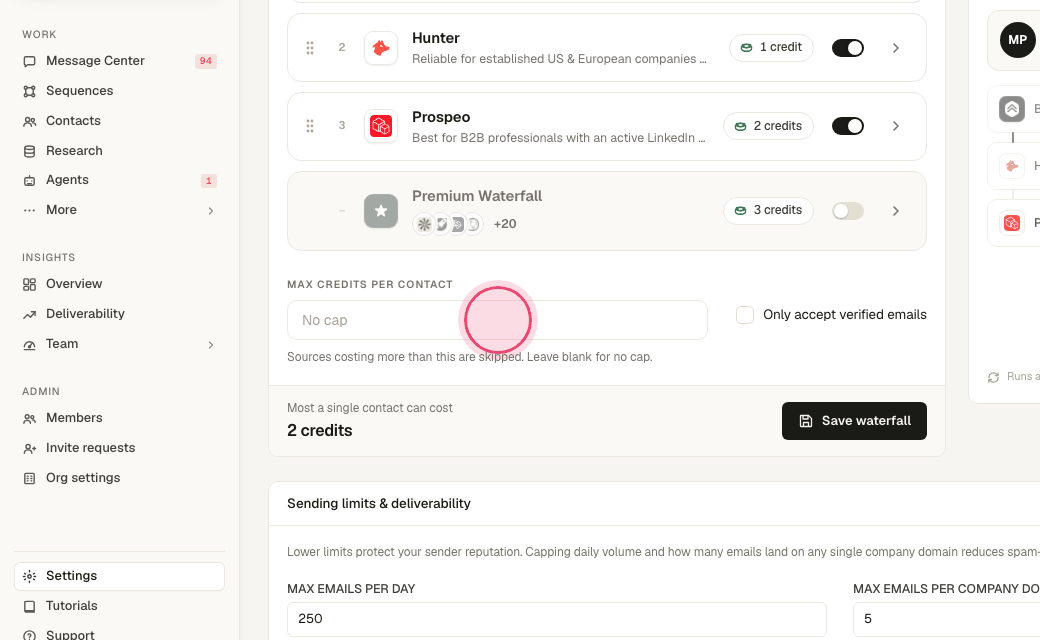Open Tutorials
Viewport: 1040px width, 640px height.
click(119, 606)
